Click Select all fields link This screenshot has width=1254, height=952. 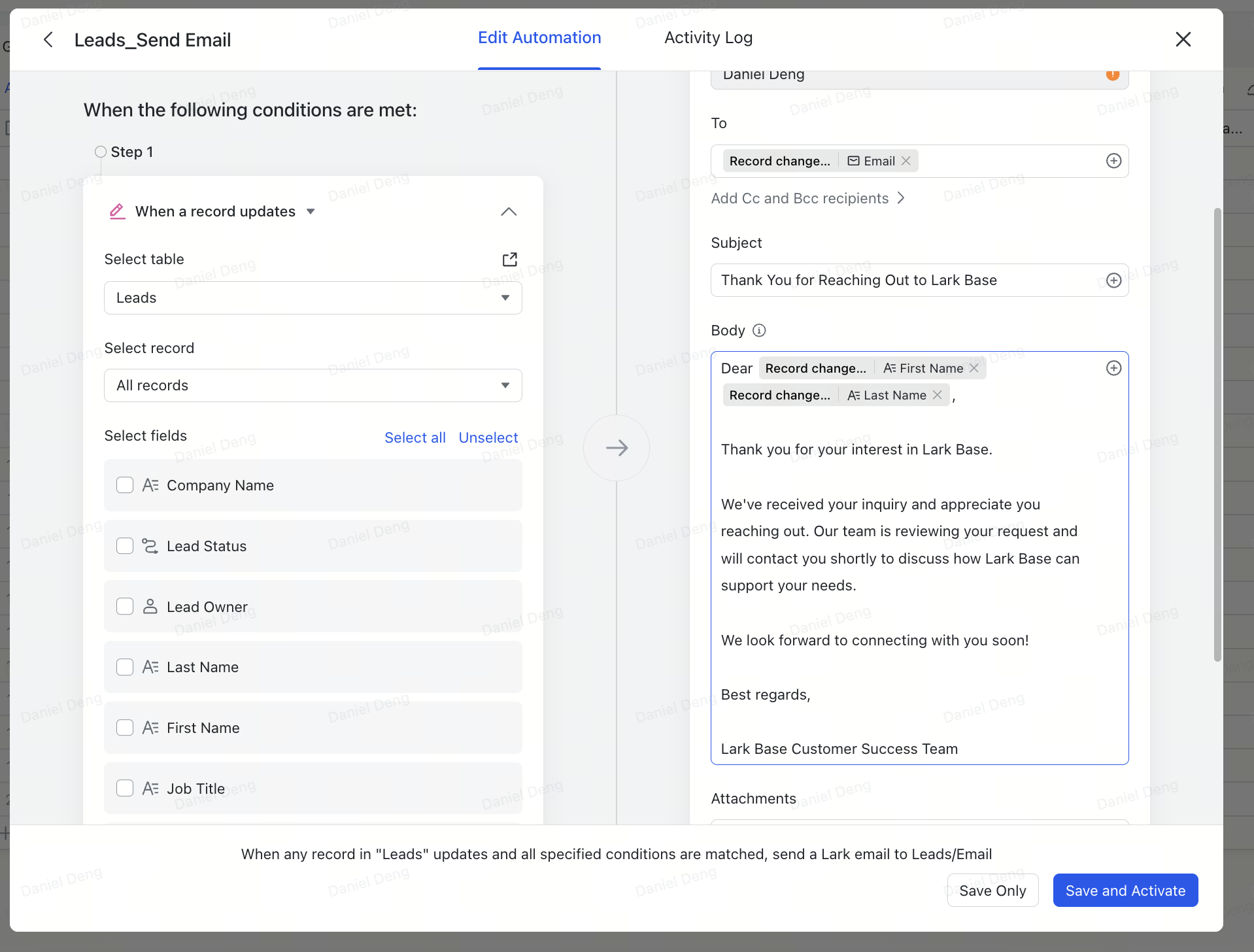pos(415,437)
